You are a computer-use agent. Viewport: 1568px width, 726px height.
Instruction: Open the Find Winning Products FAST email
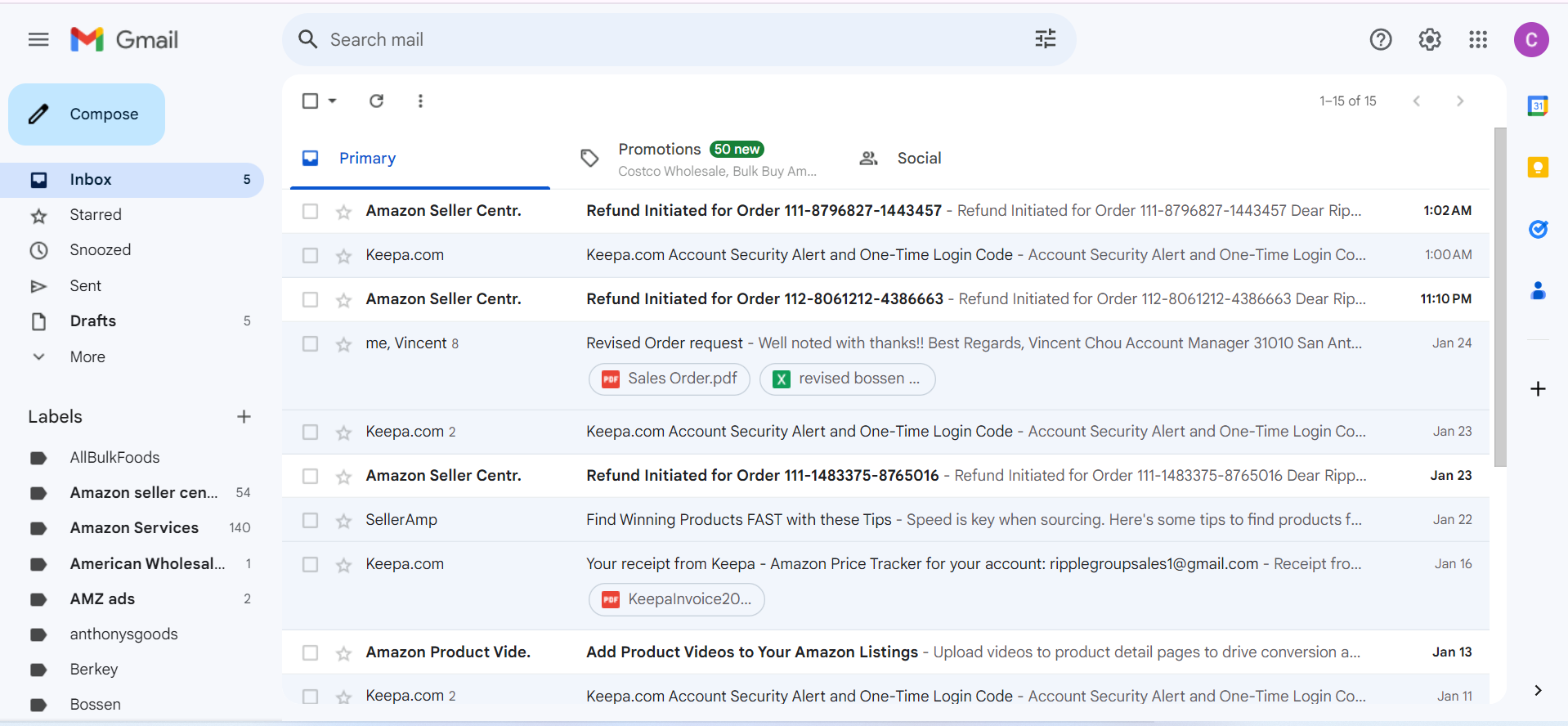click(885, 520)
